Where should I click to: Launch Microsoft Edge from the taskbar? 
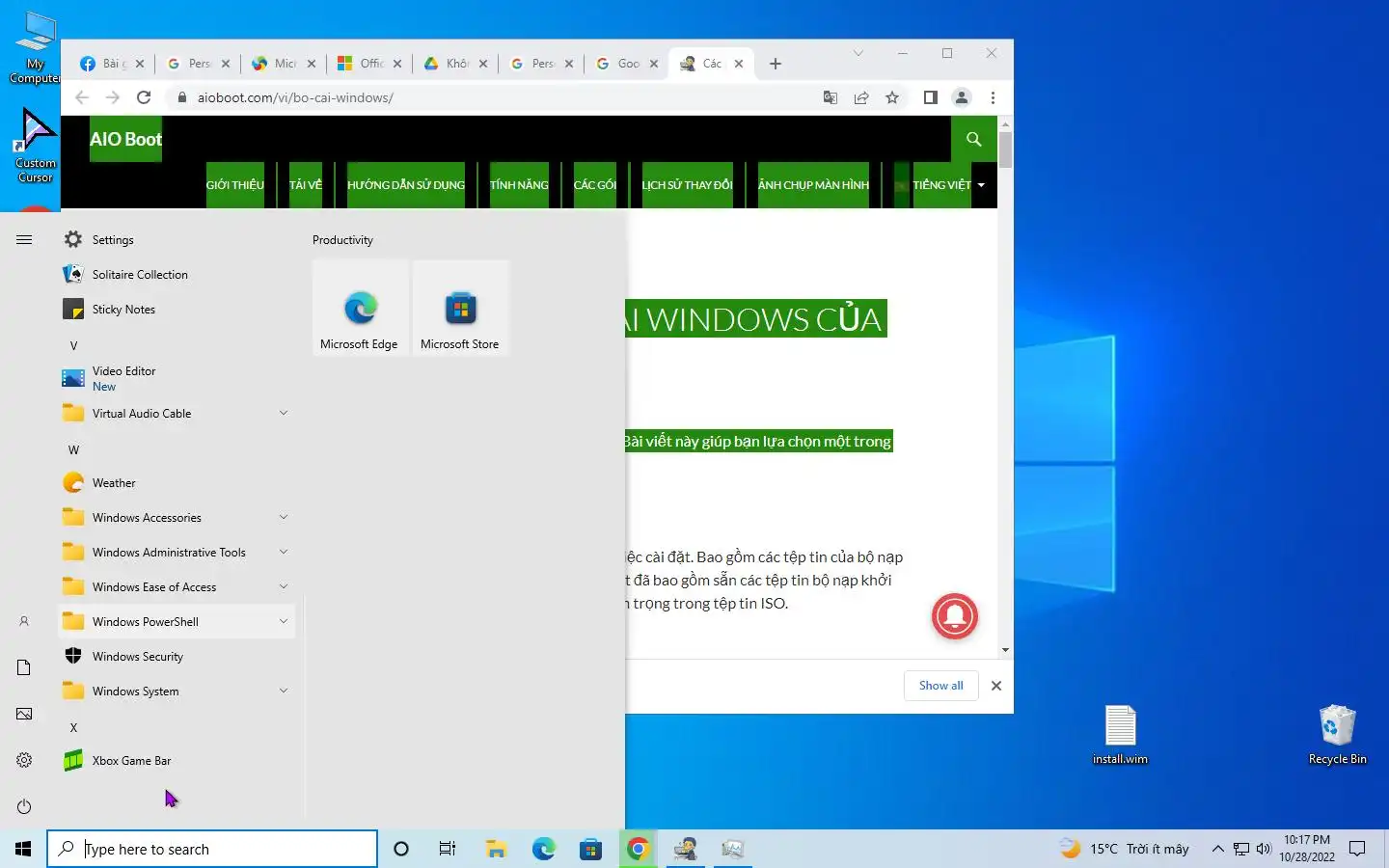pyautogui.click(x=543, y=849)
